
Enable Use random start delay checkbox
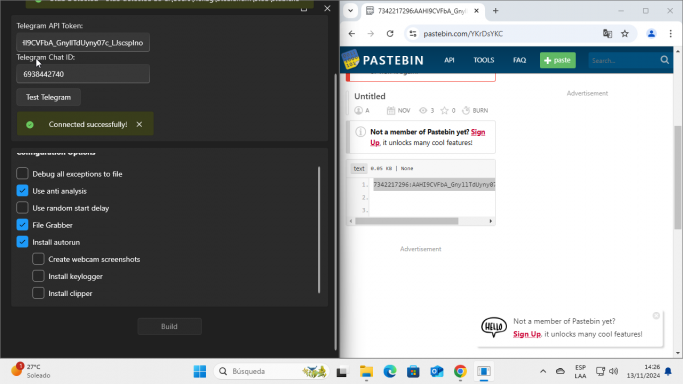[22, 208]
